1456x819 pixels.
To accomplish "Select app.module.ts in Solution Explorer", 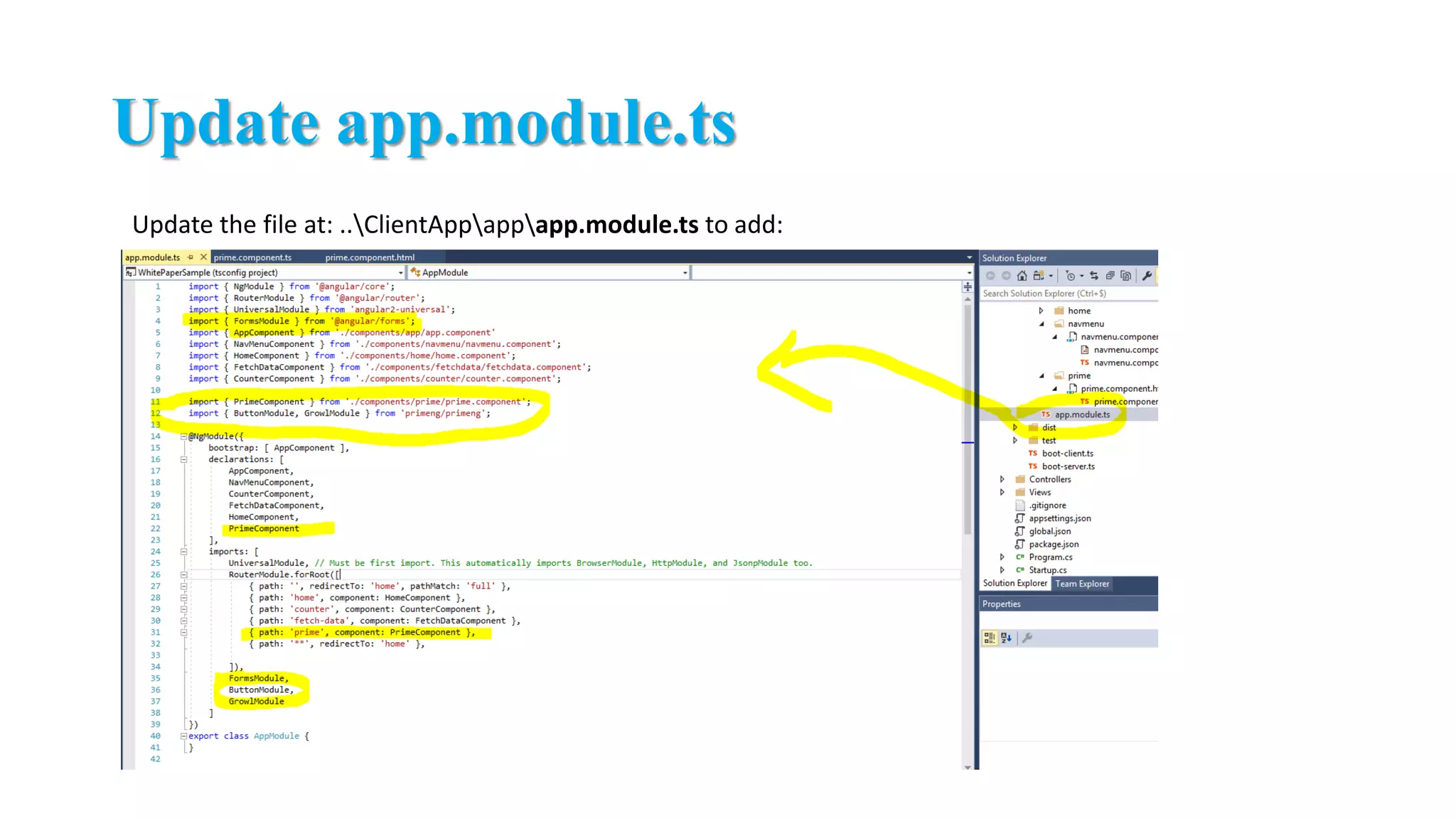I will click(x=1082, y=414).
